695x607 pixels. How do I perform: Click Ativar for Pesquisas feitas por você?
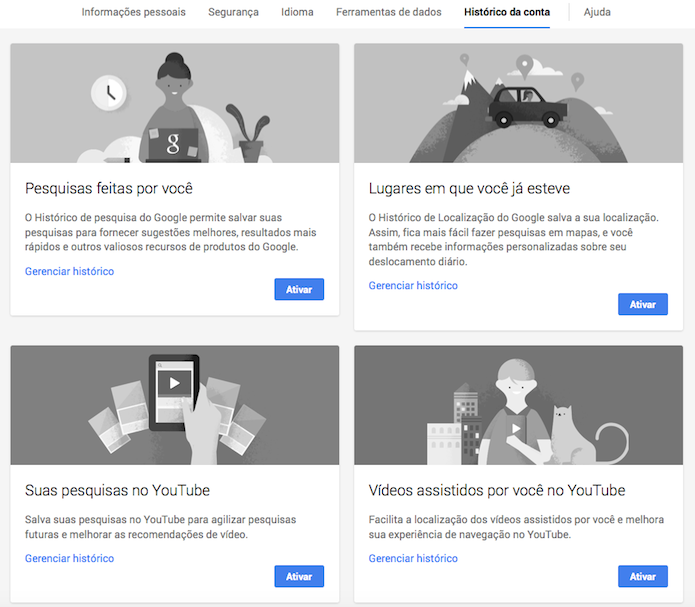coord(299,290)
